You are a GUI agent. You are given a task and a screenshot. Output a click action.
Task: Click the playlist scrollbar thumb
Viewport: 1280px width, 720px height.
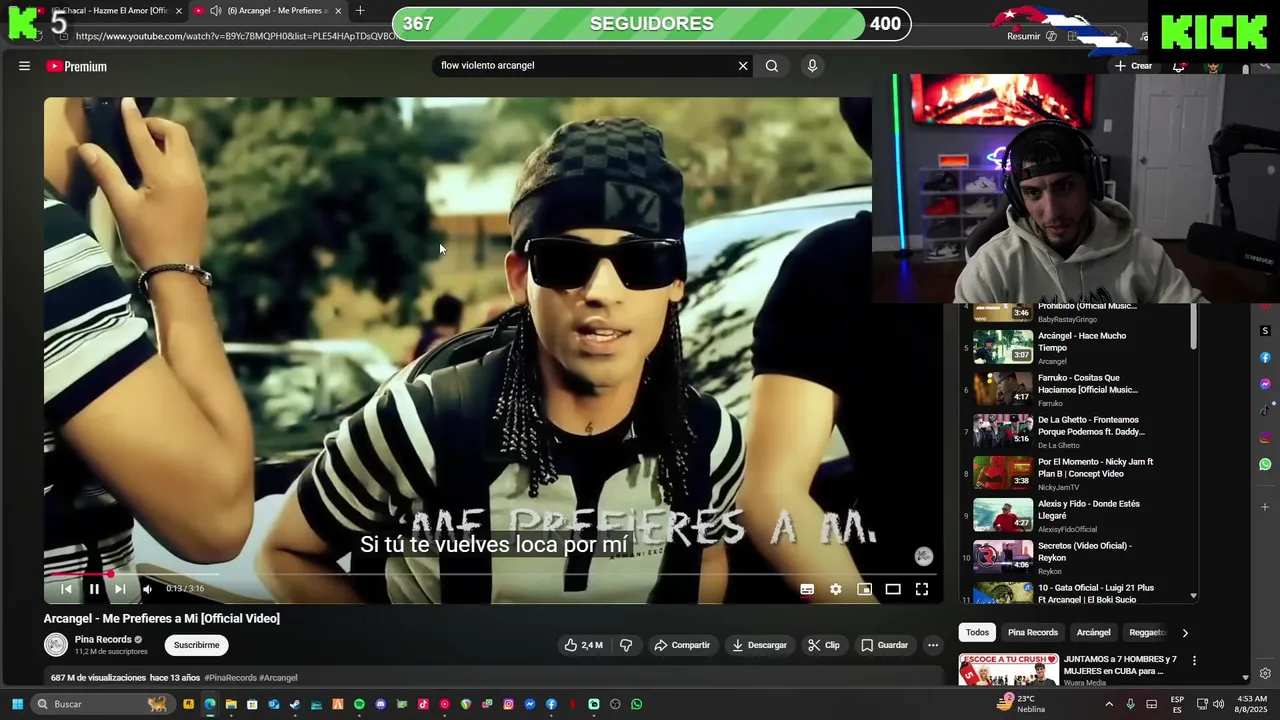(x=1193, y=327)
